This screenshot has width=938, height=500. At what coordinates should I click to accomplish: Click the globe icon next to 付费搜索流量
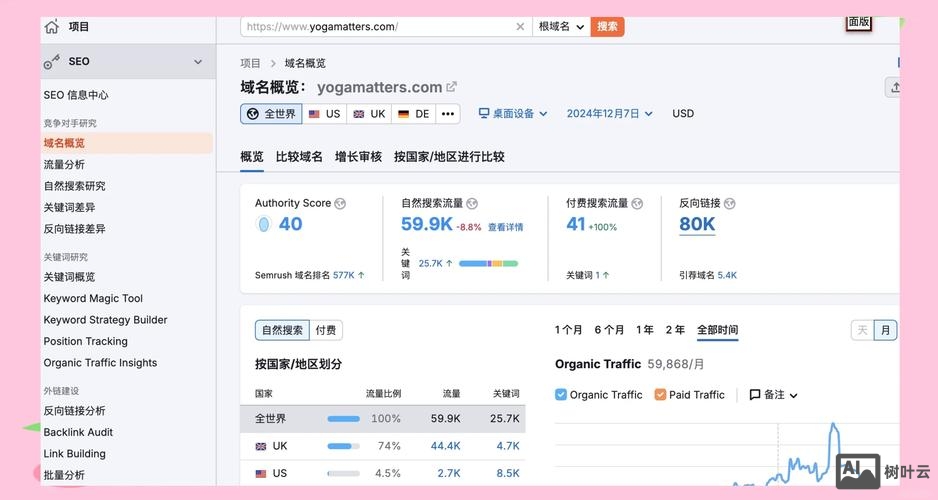pyautogui.click(x=637, y=203)
